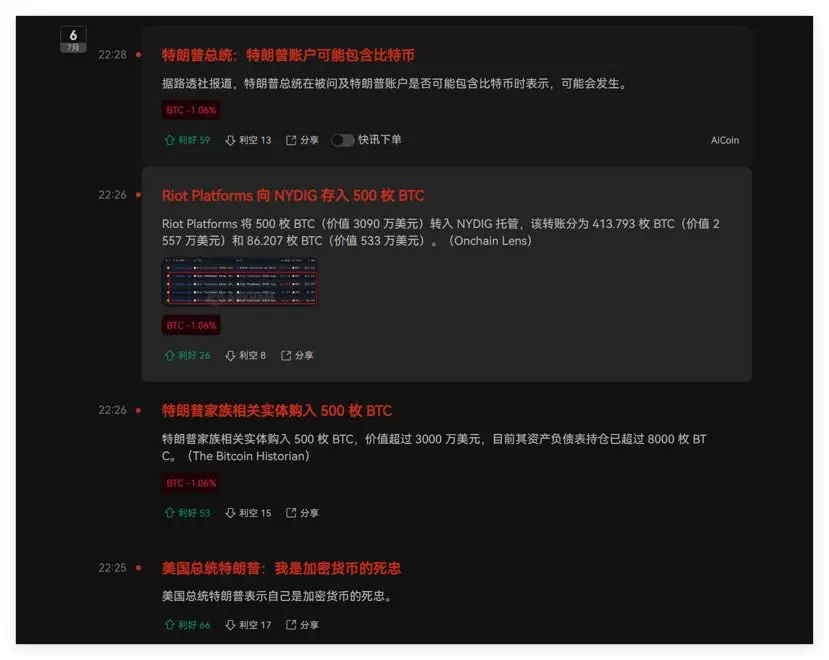This screenshot has height=660, width=829.
Task: Open headline 特朗普家族相关实体购入 500 枚 BTC
Action: pos(277,411)
